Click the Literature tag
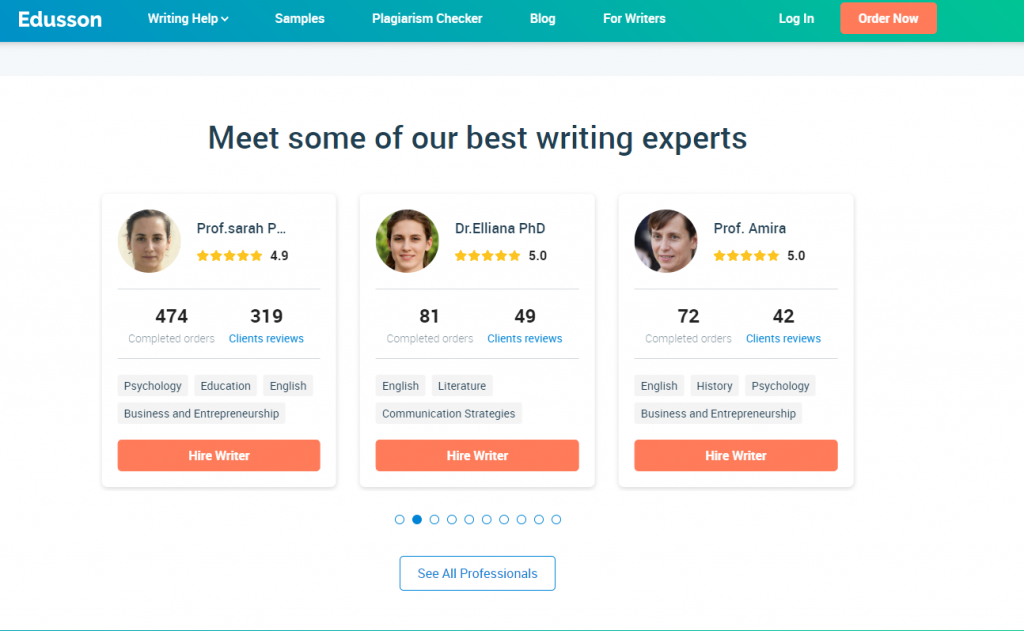This screenshot has width=1024, height=631. click(462, 385)
